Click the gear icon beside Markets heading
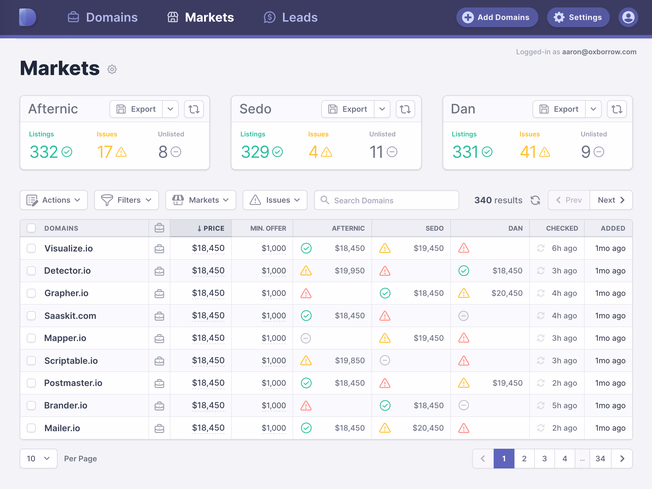Image resolution: width=652 pixels, height=489 pixels. click(x=112, y=69)
